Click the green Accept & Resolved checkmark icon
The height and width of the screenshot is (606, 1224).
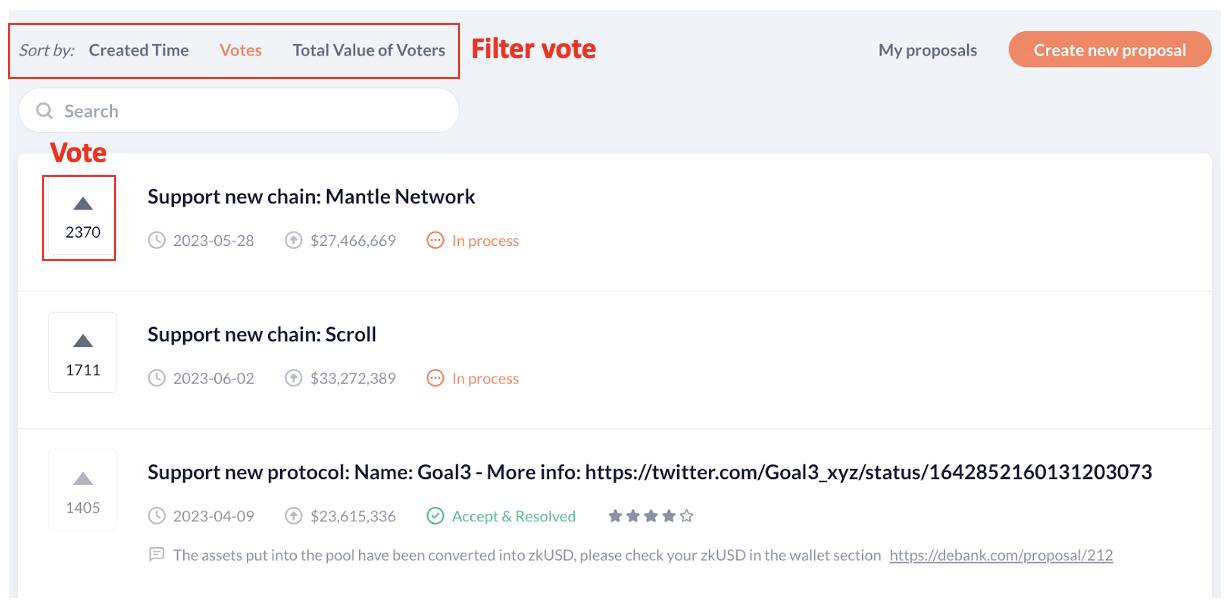(435, 517)
